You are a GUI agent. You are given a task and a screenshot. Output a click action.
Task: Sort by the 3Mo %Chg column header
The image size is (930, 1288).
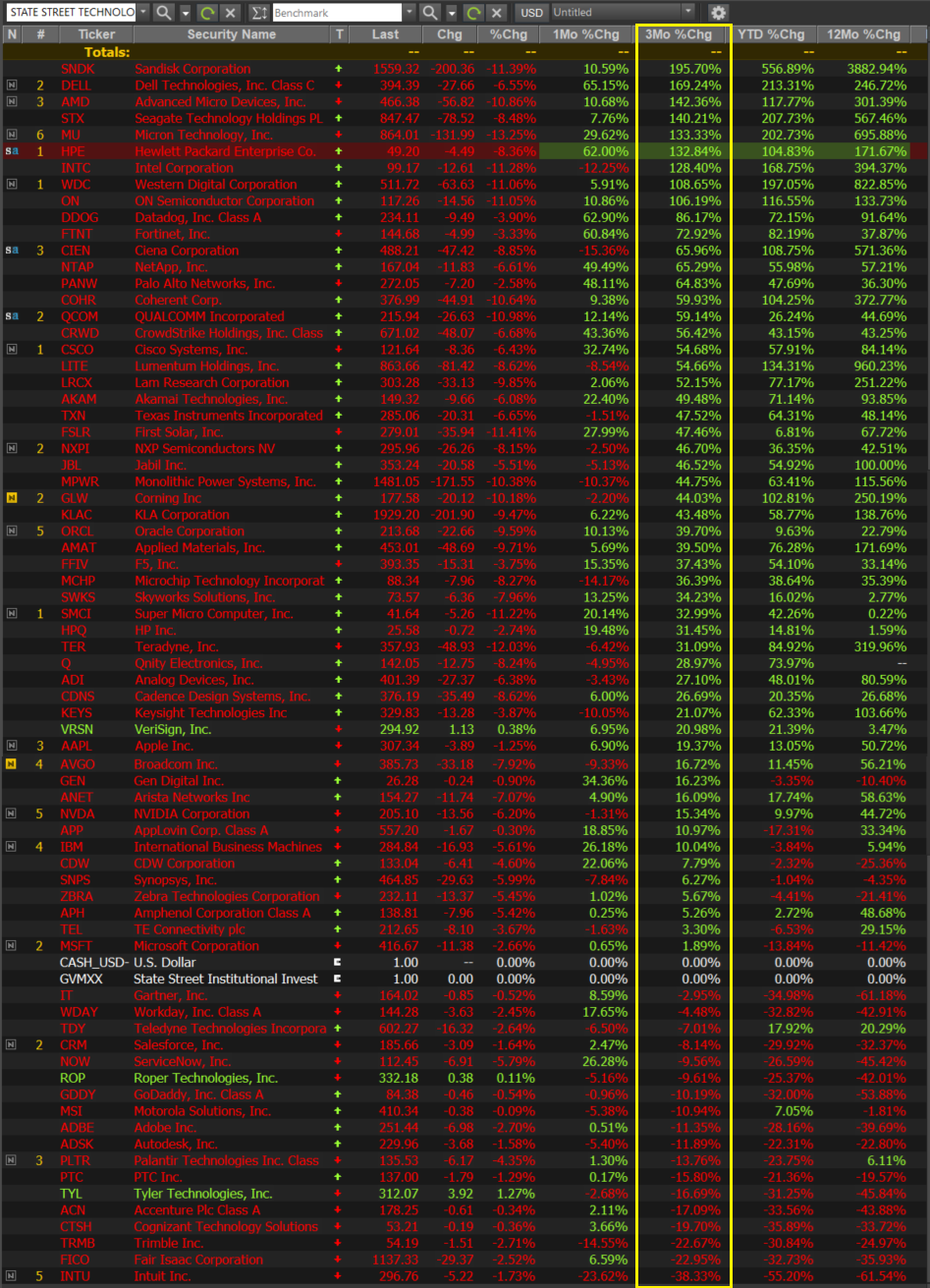coord(679,34)
